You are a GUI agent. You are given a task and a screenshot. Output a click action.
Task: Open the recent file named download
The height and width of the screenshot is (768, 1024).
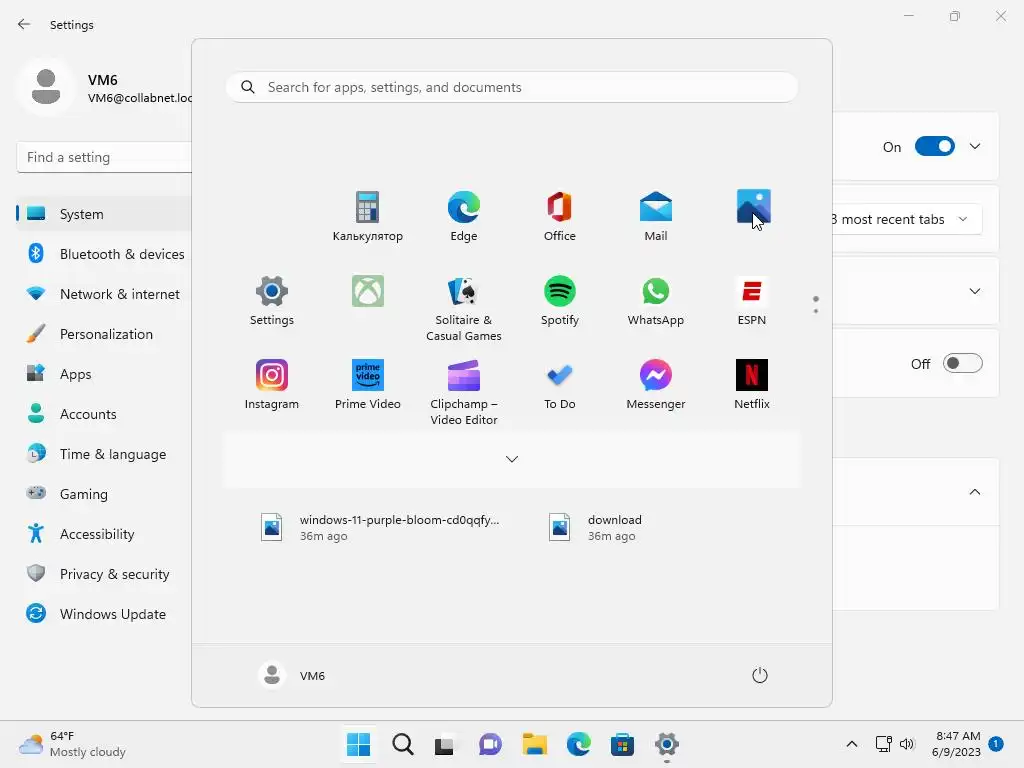point(596,528)
